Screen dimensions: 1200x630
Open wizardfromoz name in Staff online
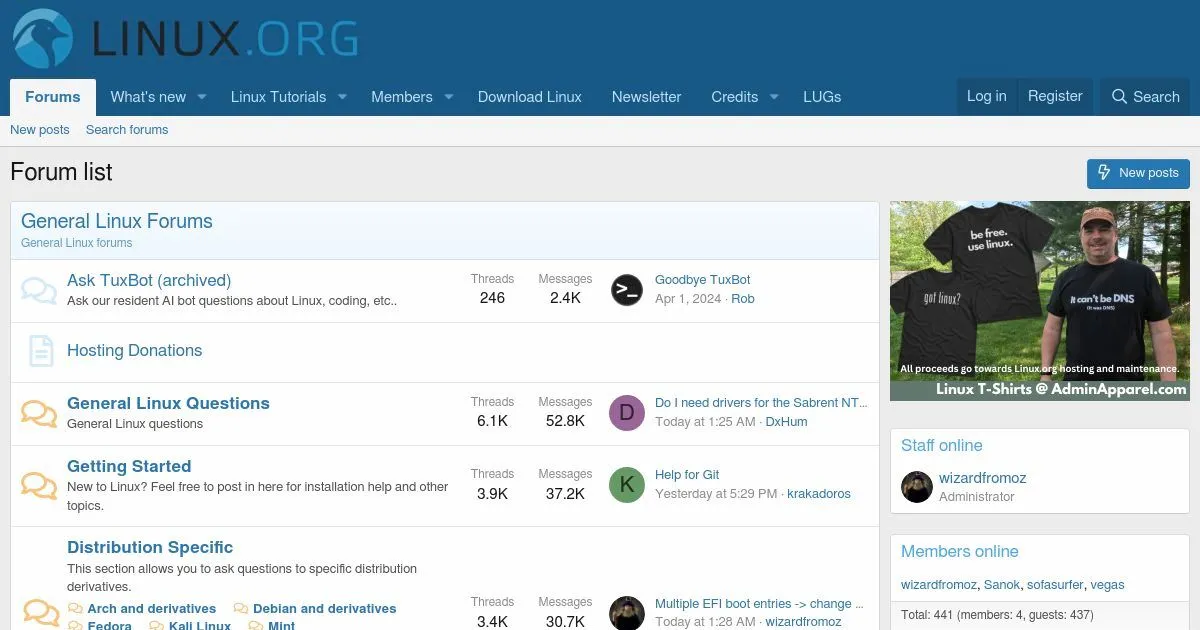pos(983,478)
